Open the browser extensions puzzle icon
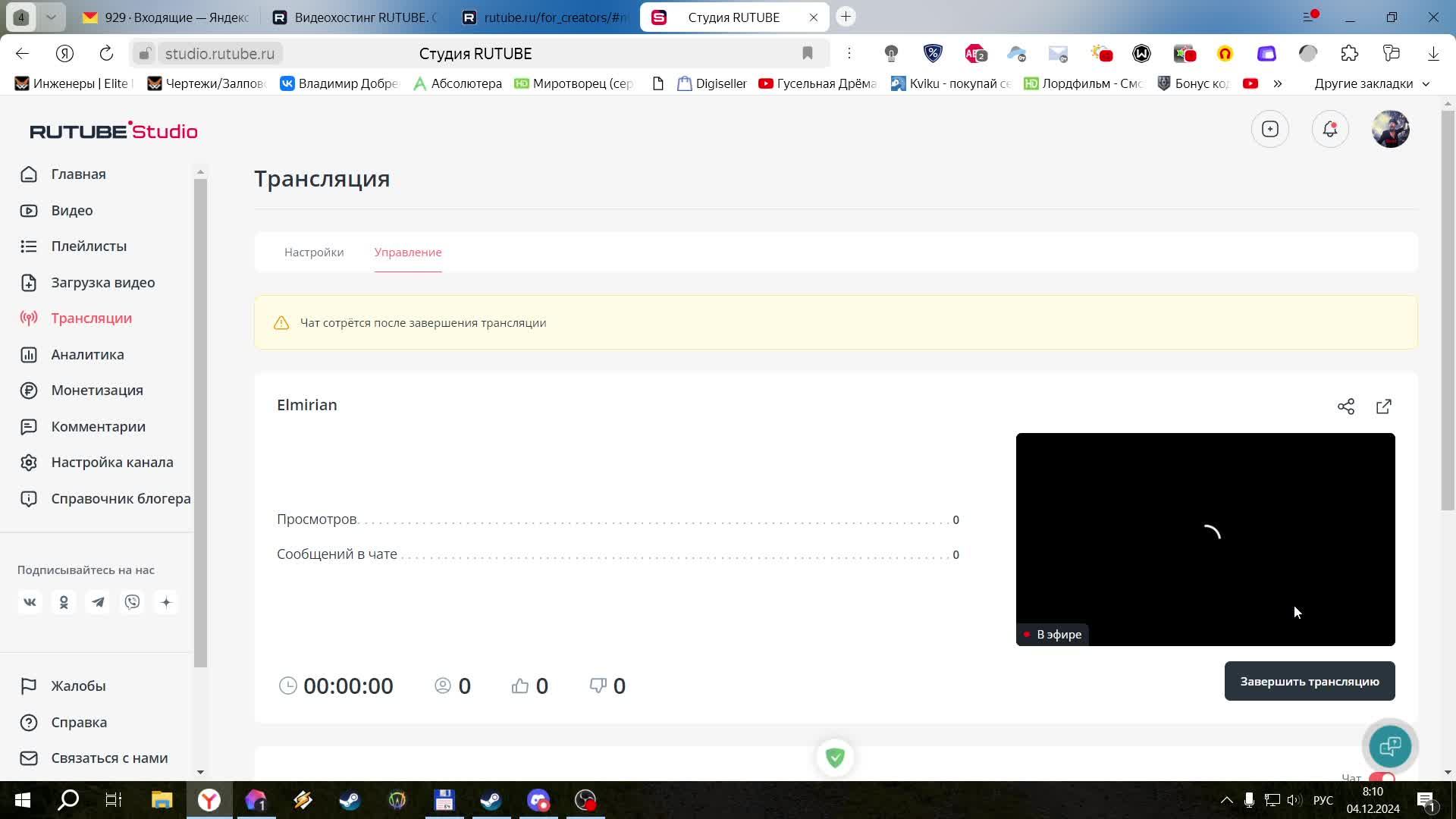The width and height of the screenshot is (1456, 819). 1350,53
